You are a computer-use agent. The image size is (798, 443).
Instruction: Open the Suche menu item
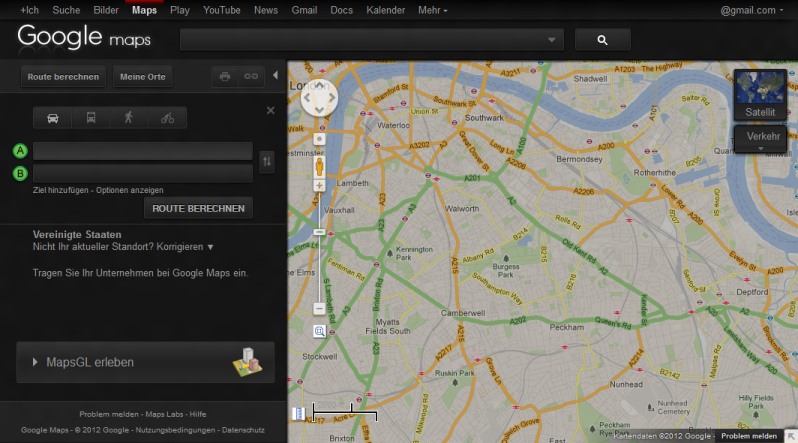(66, 10)
